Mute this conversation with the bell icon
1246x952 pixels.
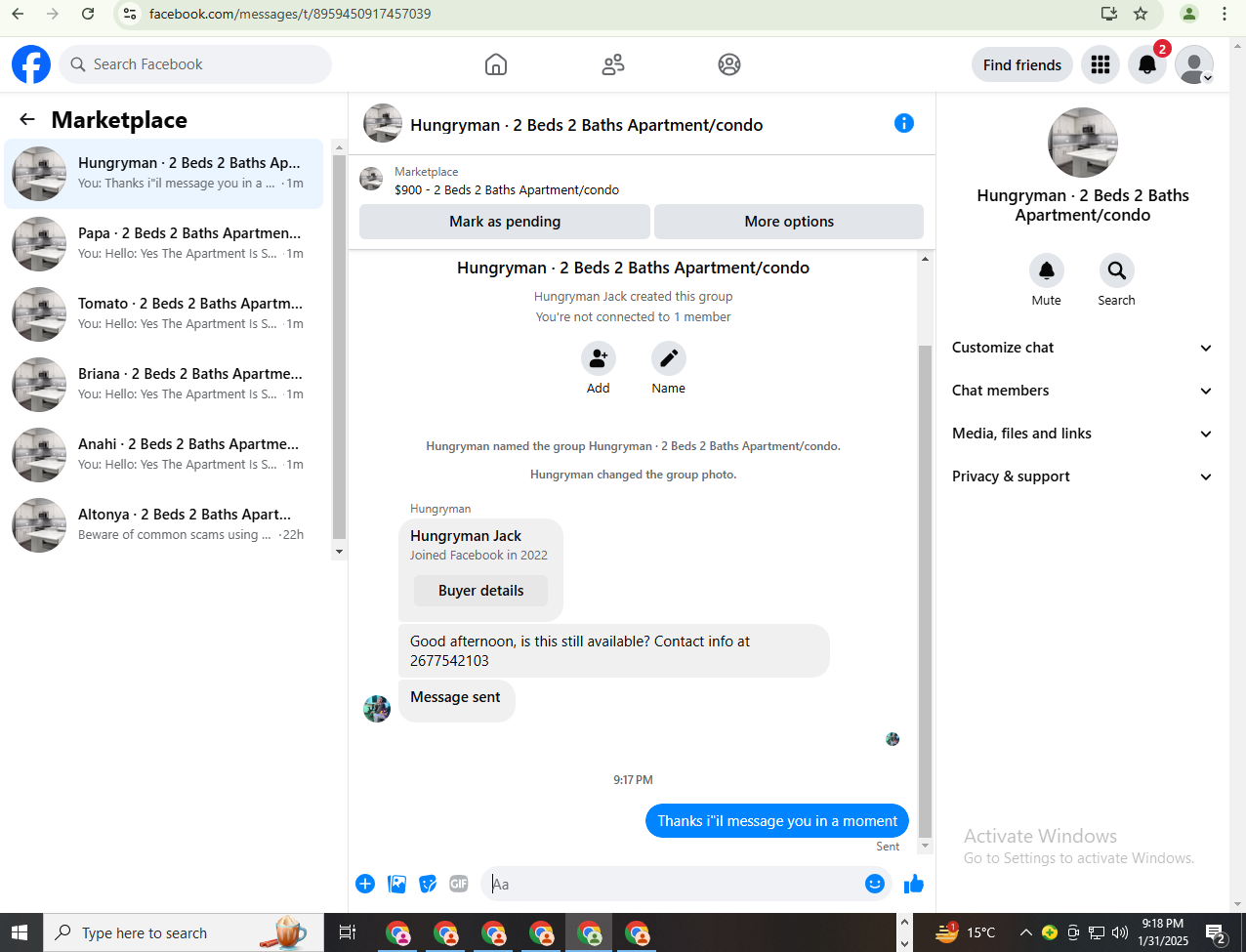(x=1047, y=270)
